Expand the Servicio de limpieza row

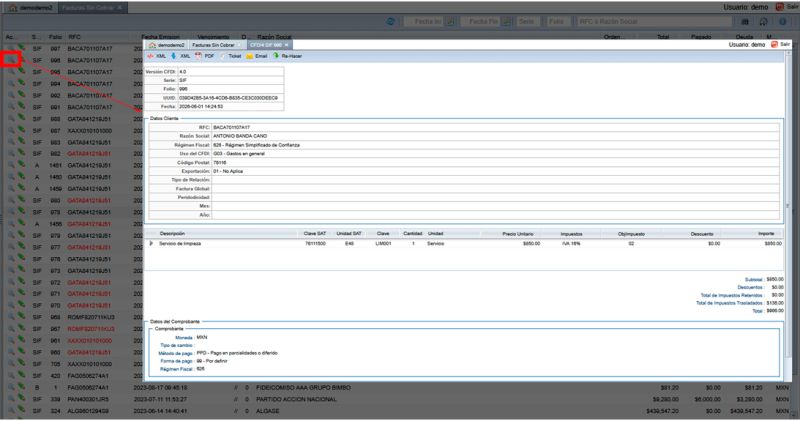(151, 243)
